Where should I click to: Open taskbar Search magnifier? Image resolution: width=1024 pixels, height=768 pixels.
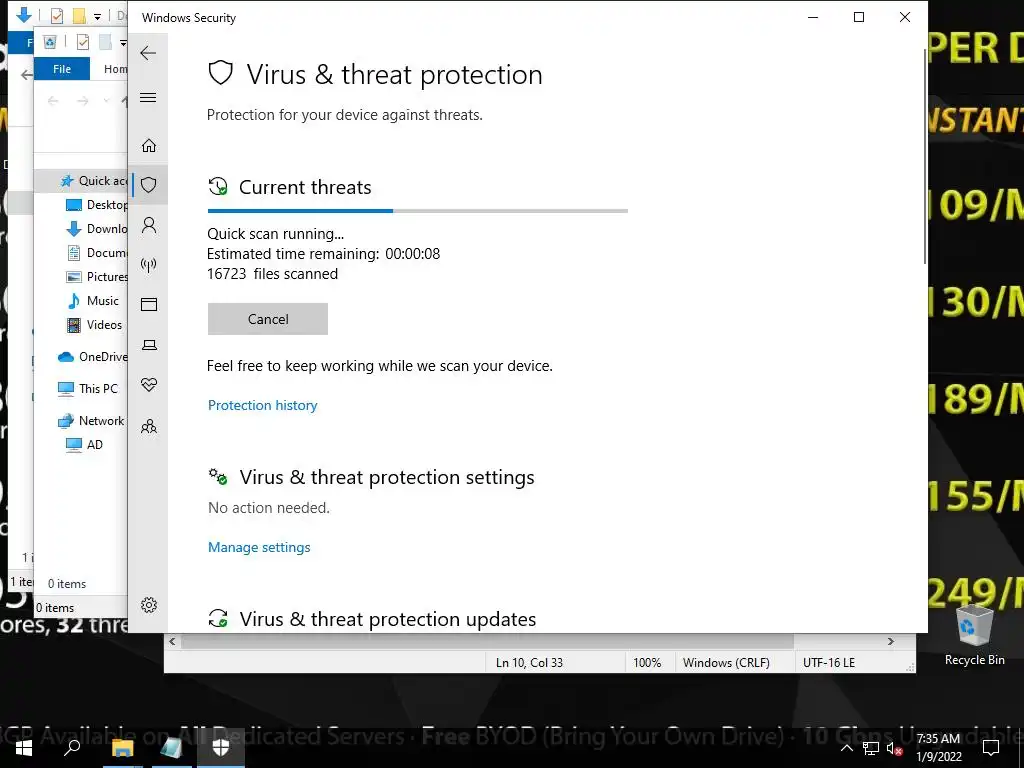[x=72, y=748]
